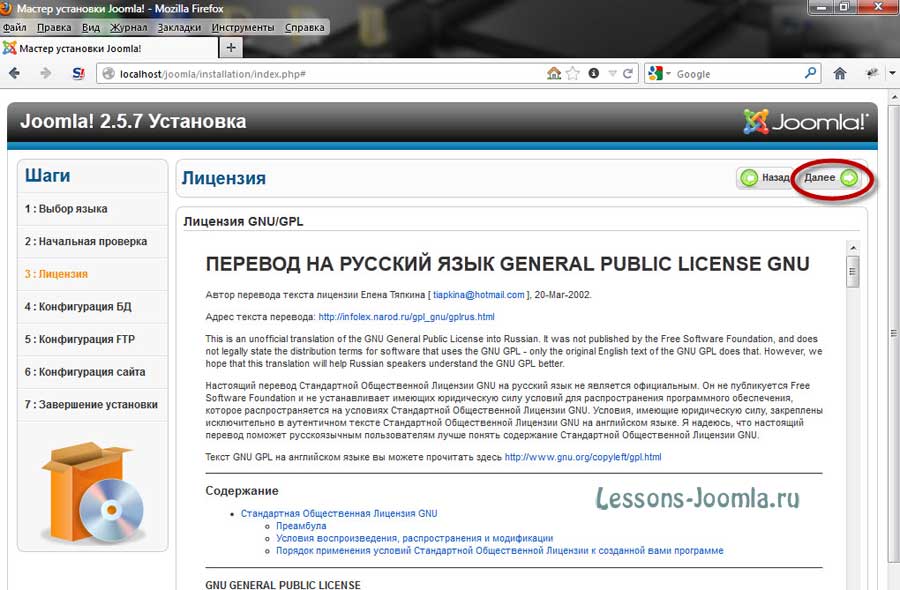
Task: Click step 5: Конфигурация FTP
Action: tap(79, 339)
